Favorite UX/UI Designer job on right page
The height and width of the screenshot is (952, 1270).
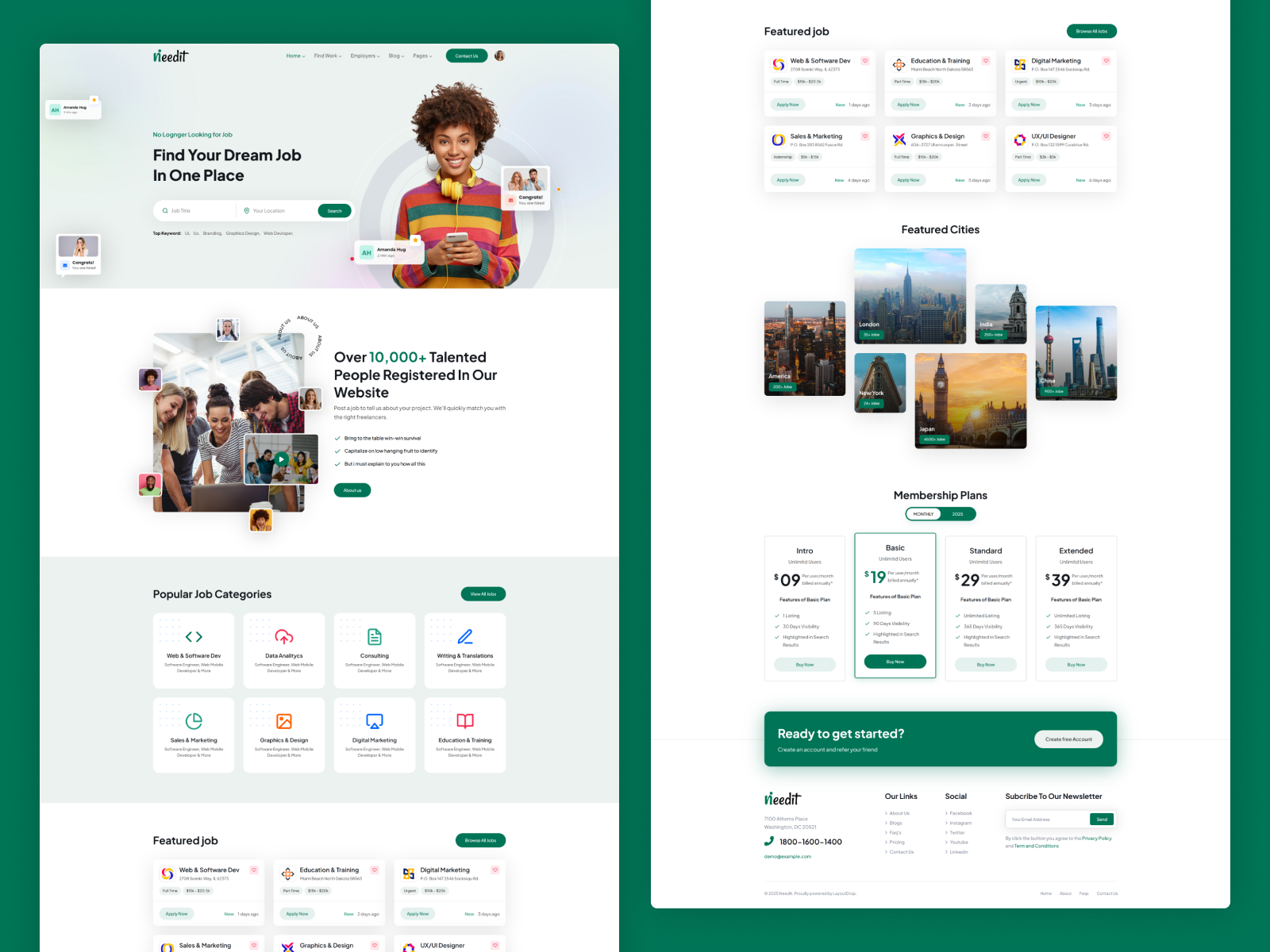(1106, 136)
